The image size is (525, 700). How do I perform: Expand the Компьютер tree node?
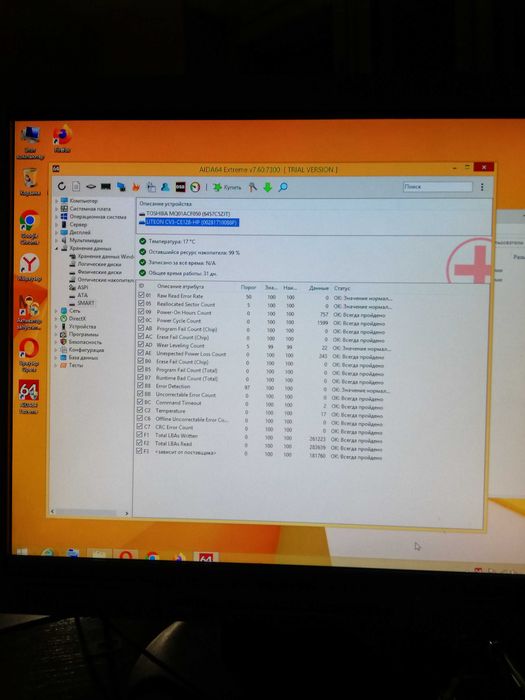[57, 201]
